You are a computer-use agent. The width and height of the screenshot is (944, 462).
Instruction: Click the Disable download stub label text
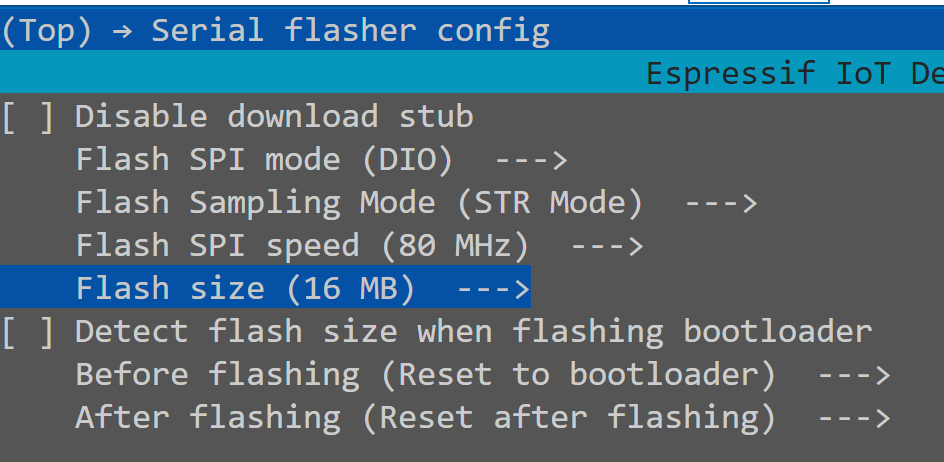point(274,116)
